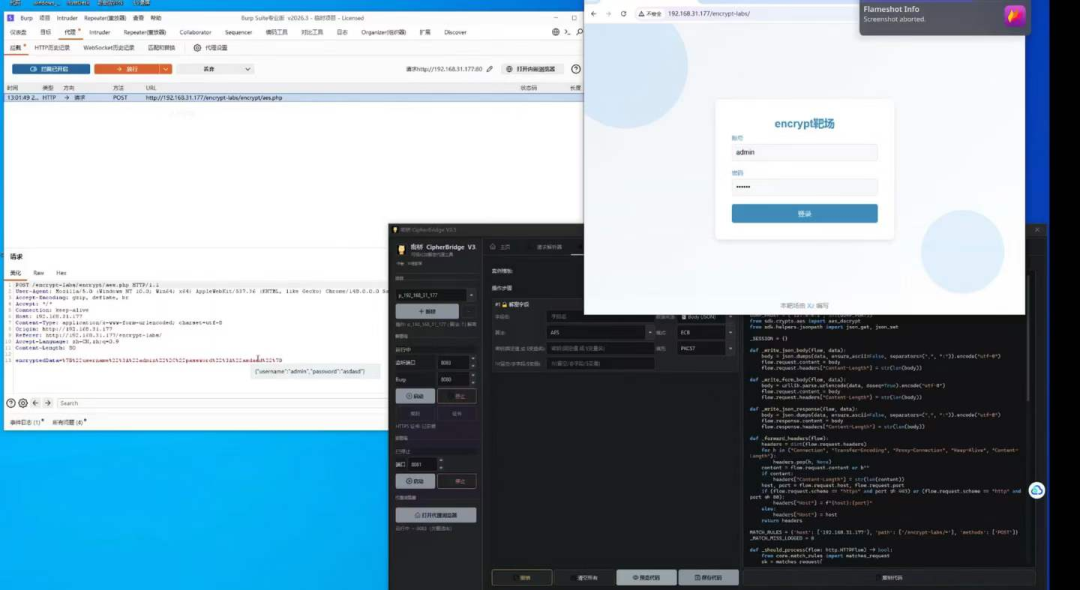Toggle the blue intercept-on button in Burp
Viewport: 1080px width, 590px height.
[x=51, y=69]
